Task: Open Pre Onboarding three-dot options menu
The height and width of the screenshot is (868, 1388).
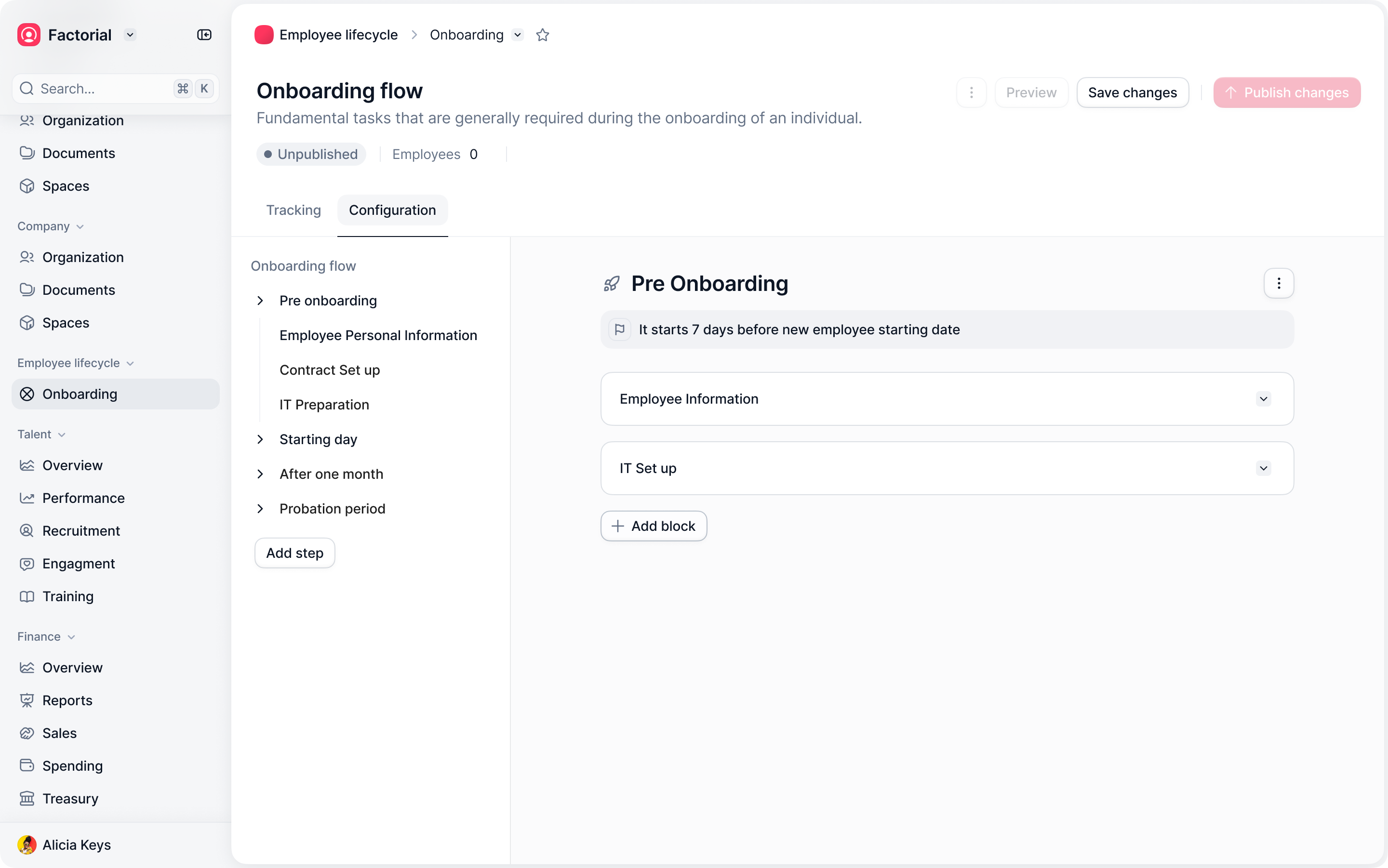Action: click(x=1278, y=283)
